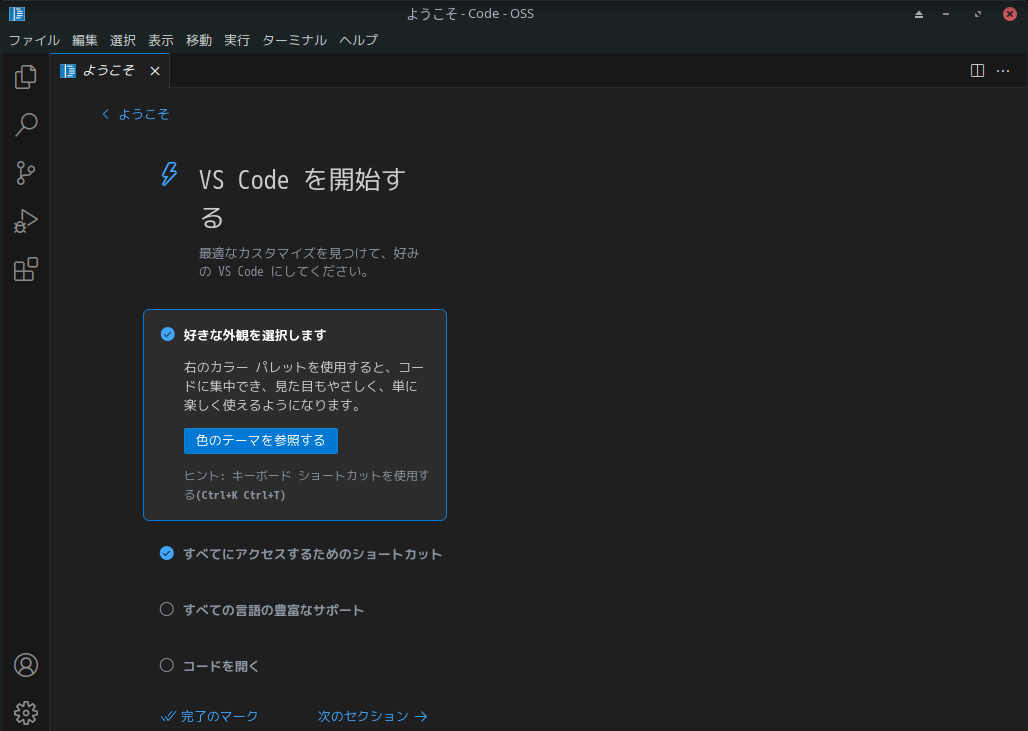1028x731 pixels.
Task: Open the 編集 menu
Action: (x=85, y=40)
